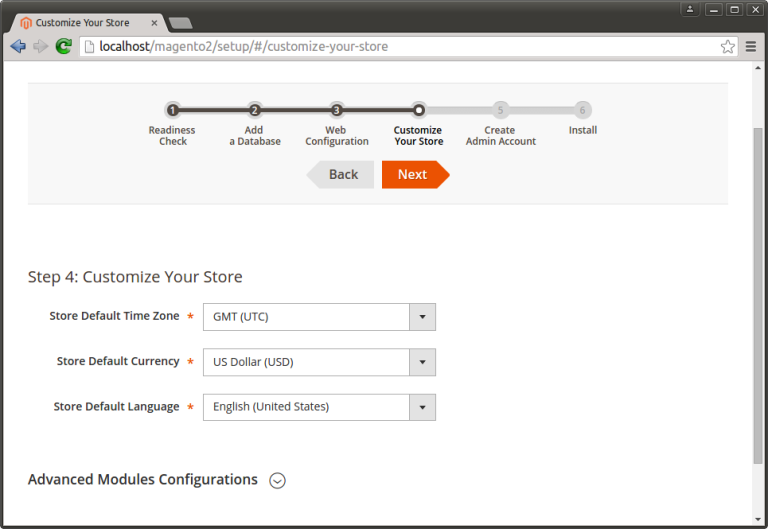Click step 6 Install circle
The height and width of the screenshot is (529, 768).
(582, 110)
